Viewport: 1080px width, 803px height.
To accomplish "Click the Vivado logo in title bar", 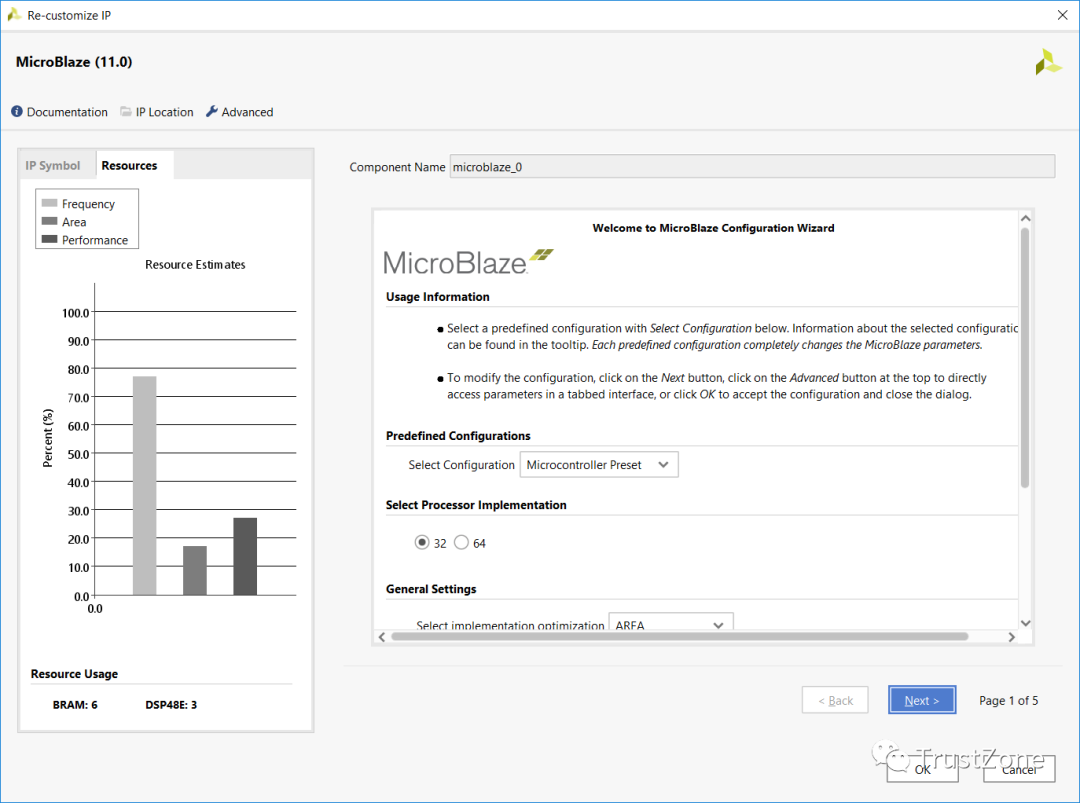I will [14, 14].
